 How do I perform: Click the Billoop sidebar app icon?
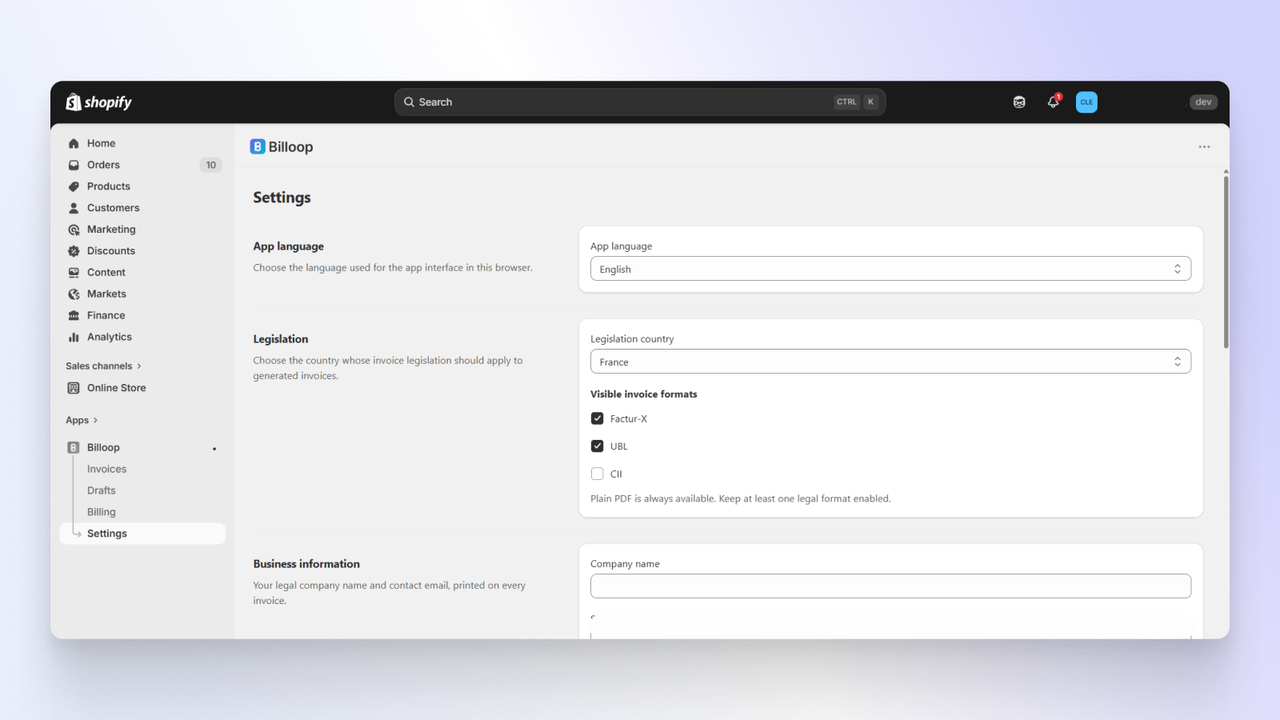click(x=74, y=447)
